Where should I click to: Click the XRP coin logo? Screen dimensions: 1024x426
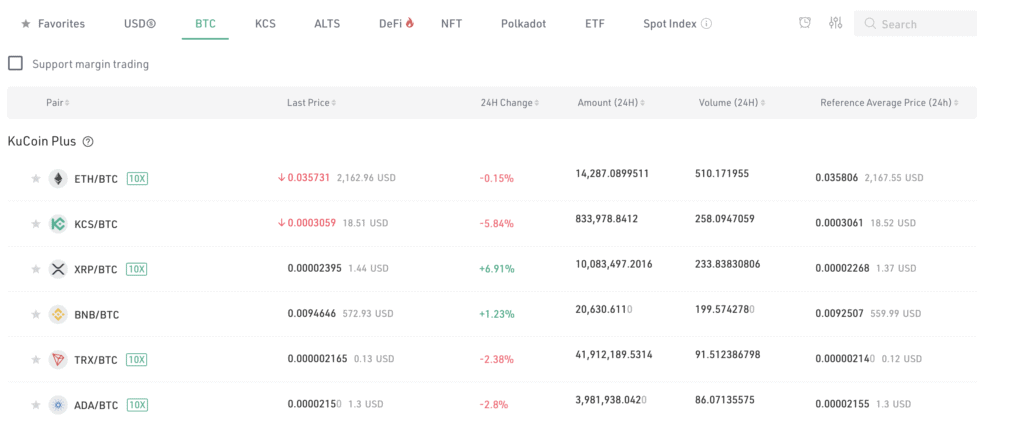tap(58, 269)
